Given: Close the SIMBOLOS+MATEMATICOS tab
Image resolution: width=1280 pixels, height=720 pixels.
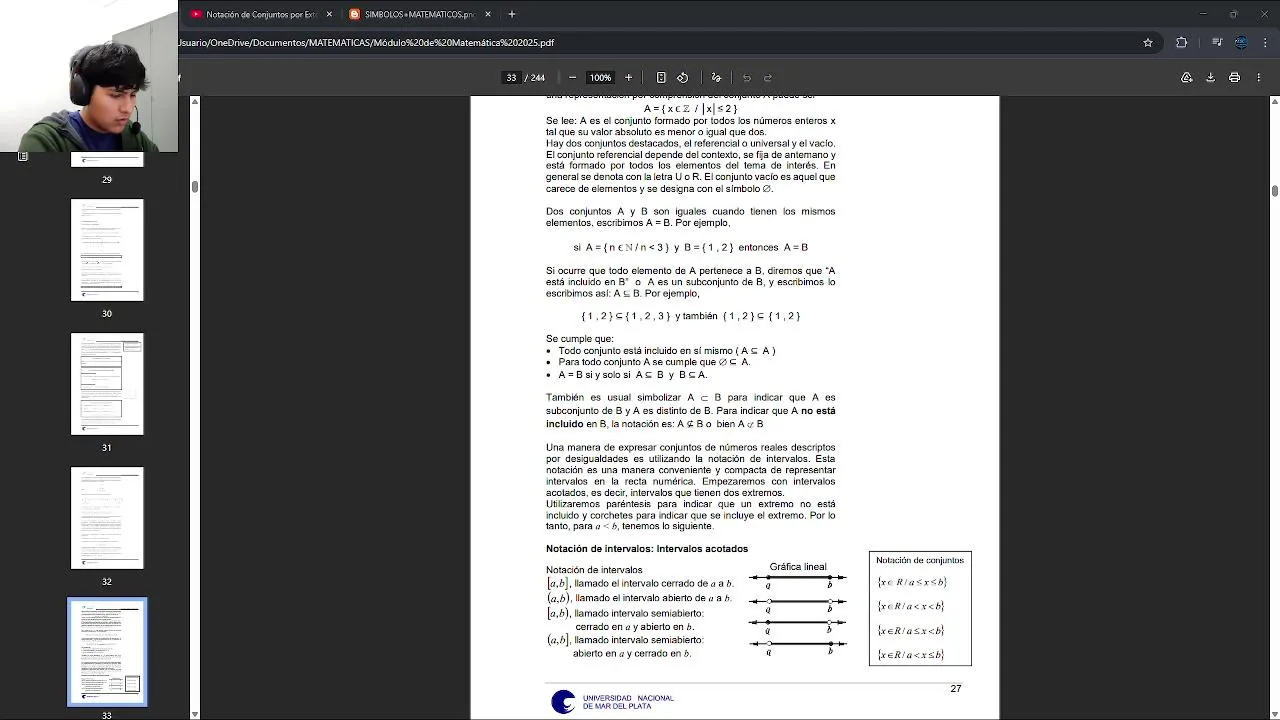Looking at the screenshot, I should (x=488, y=14).
